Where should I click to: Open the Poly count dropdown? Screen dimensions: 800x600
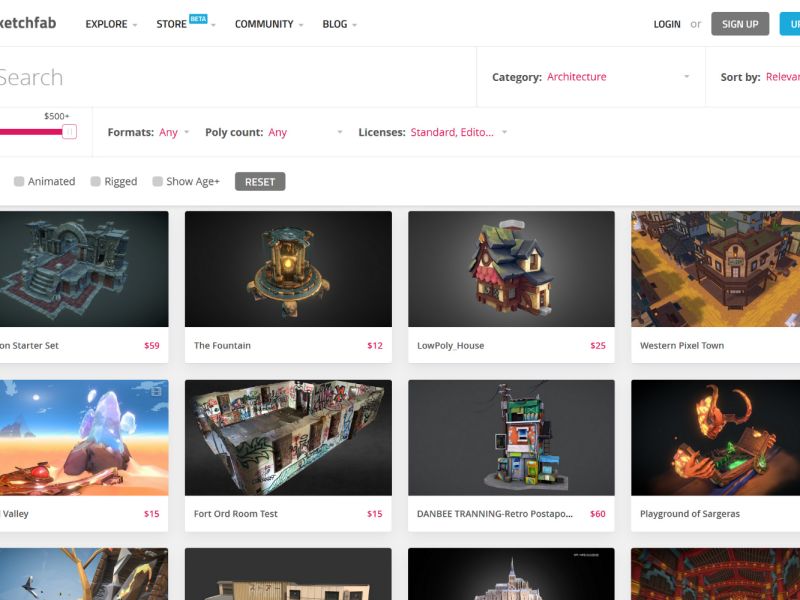click(273, 132)
